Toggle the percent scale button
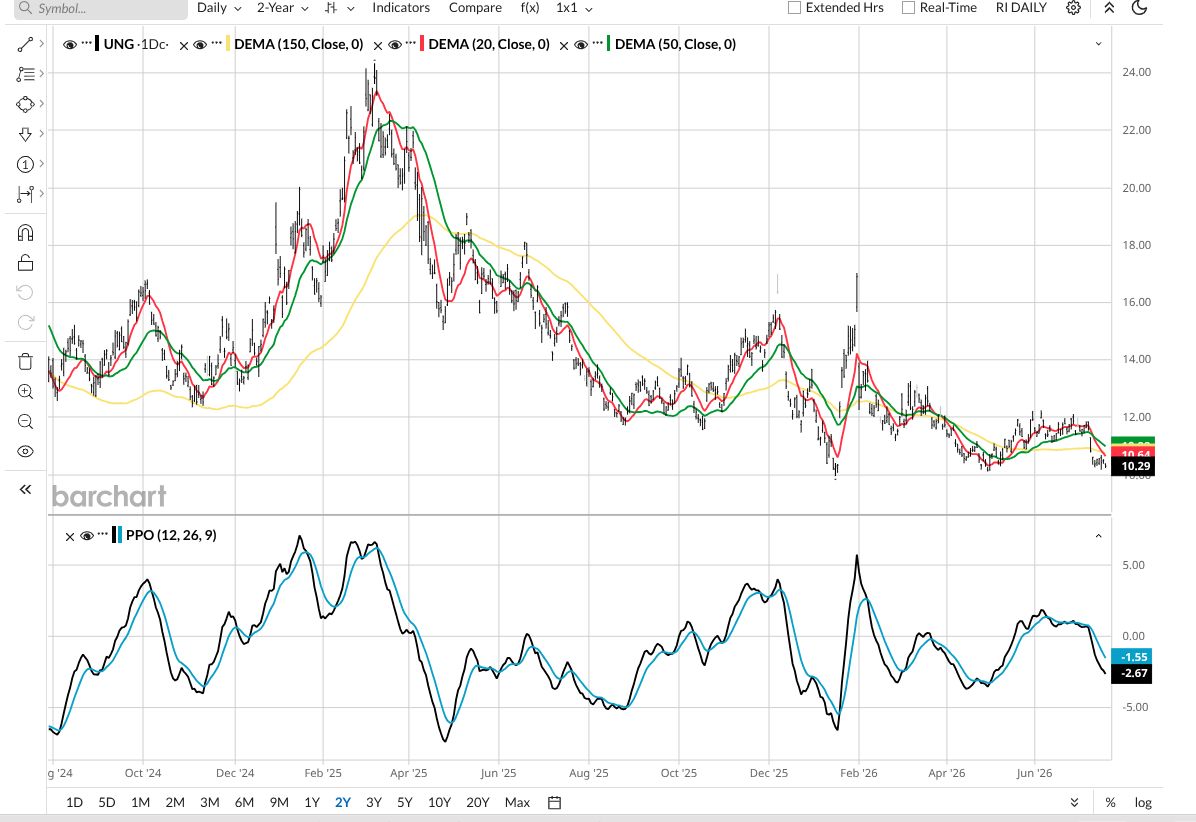 point(1111,802)
